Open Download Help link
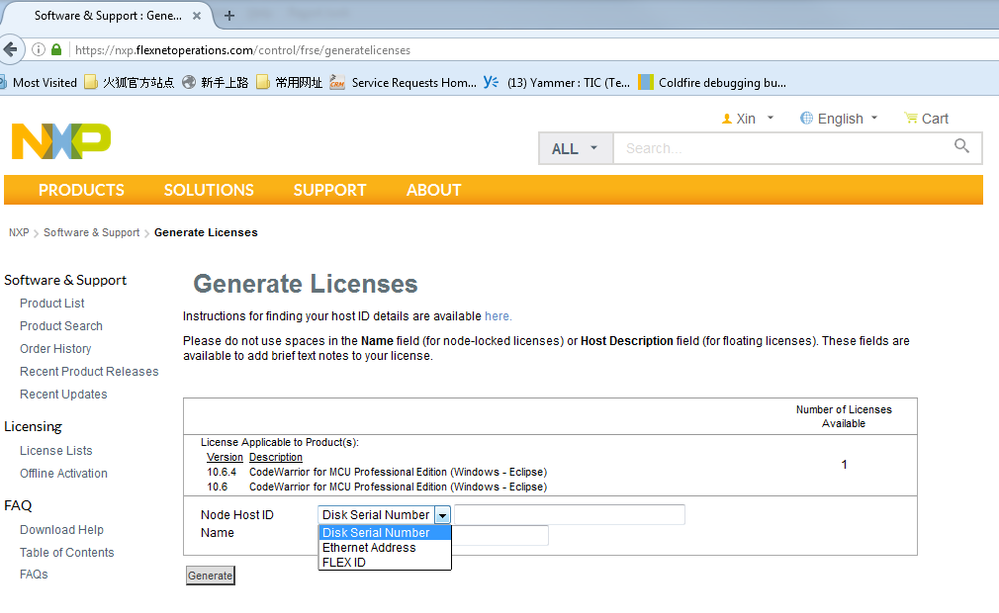The width and height of the screenshot is (999, 613). click(x=62, y=530)
